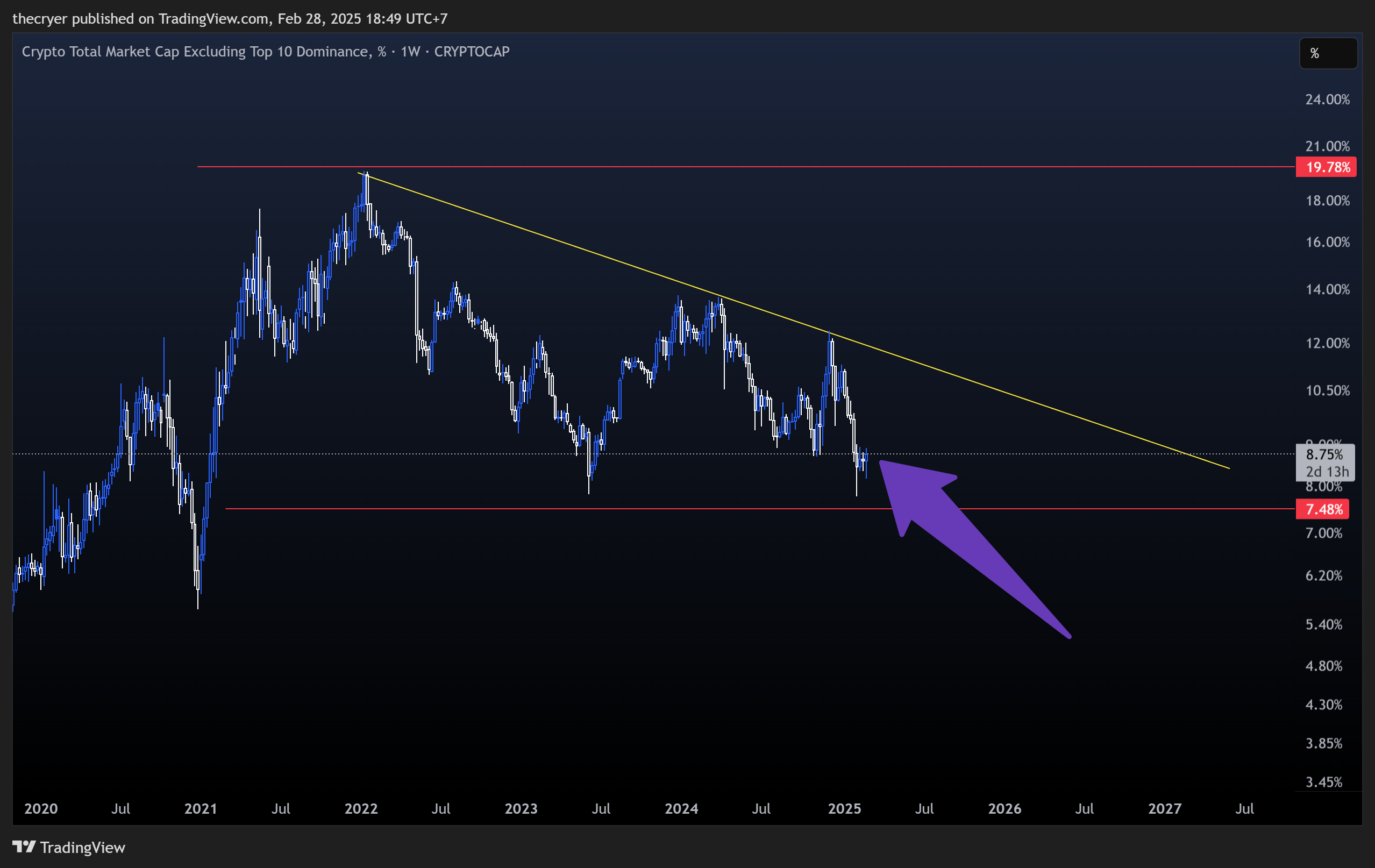This screenshot has height=868, width=1375.
Task: Click the 2027 time axis label
Action: [1164, 809]
